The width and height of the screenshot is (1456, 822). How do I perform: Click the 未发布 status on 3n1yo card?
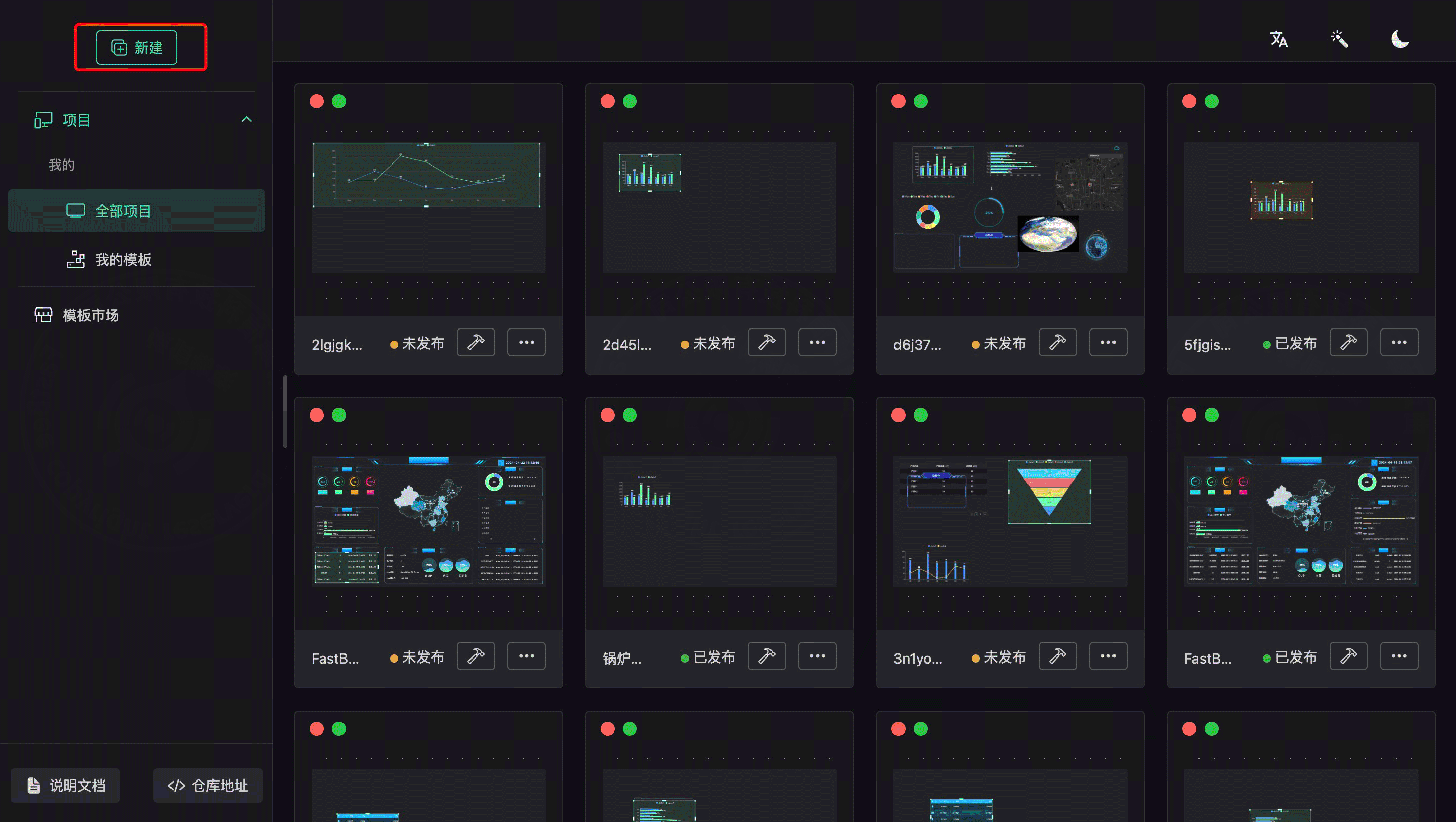[999, 657]
